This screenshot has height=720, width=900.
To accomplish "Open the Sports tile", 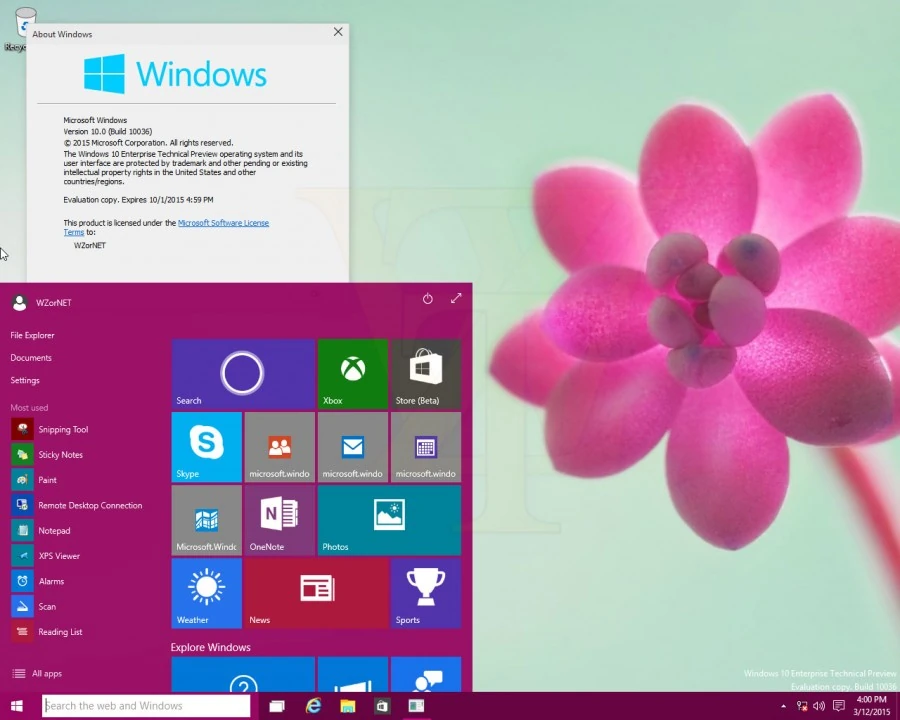I will (425, 593).
